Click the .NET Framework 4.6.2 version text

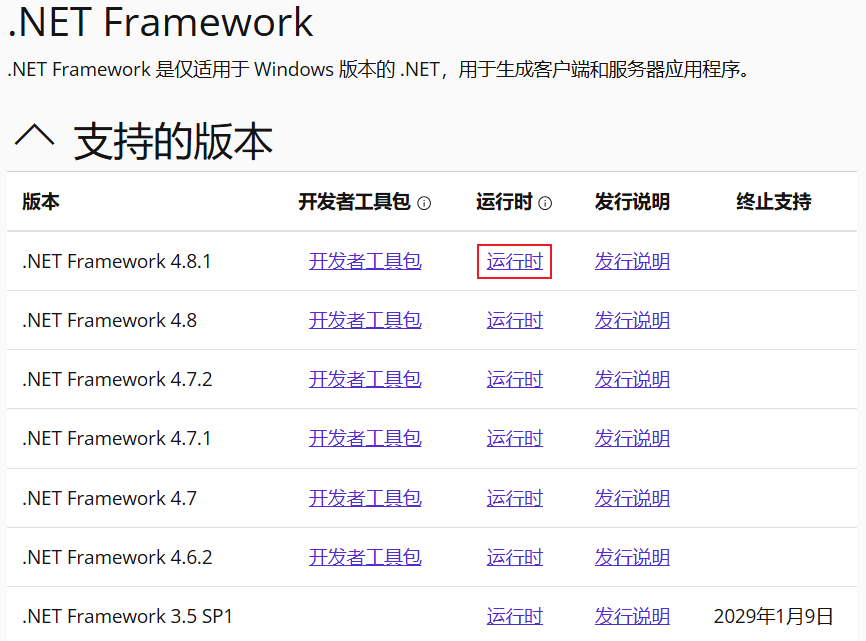click(x=117, y=557)
